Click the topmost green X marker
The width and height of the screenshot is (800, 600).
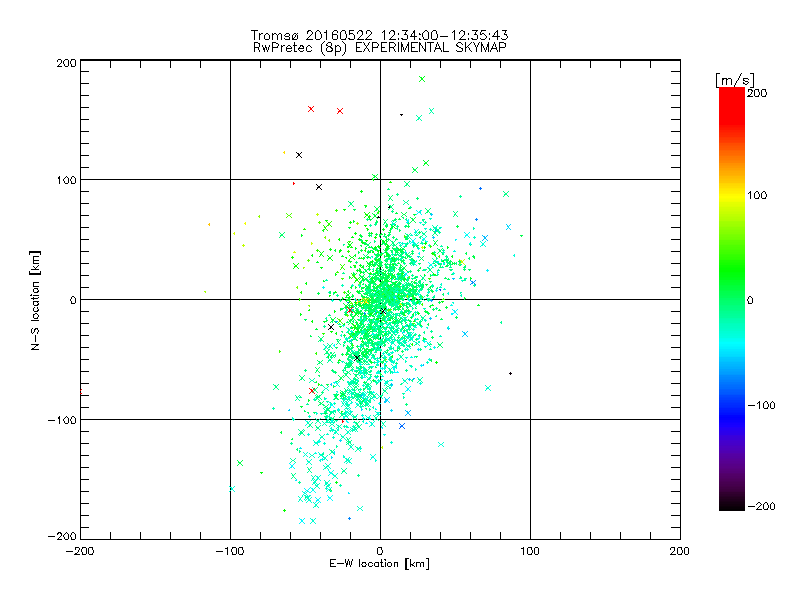tap(422, 78)
